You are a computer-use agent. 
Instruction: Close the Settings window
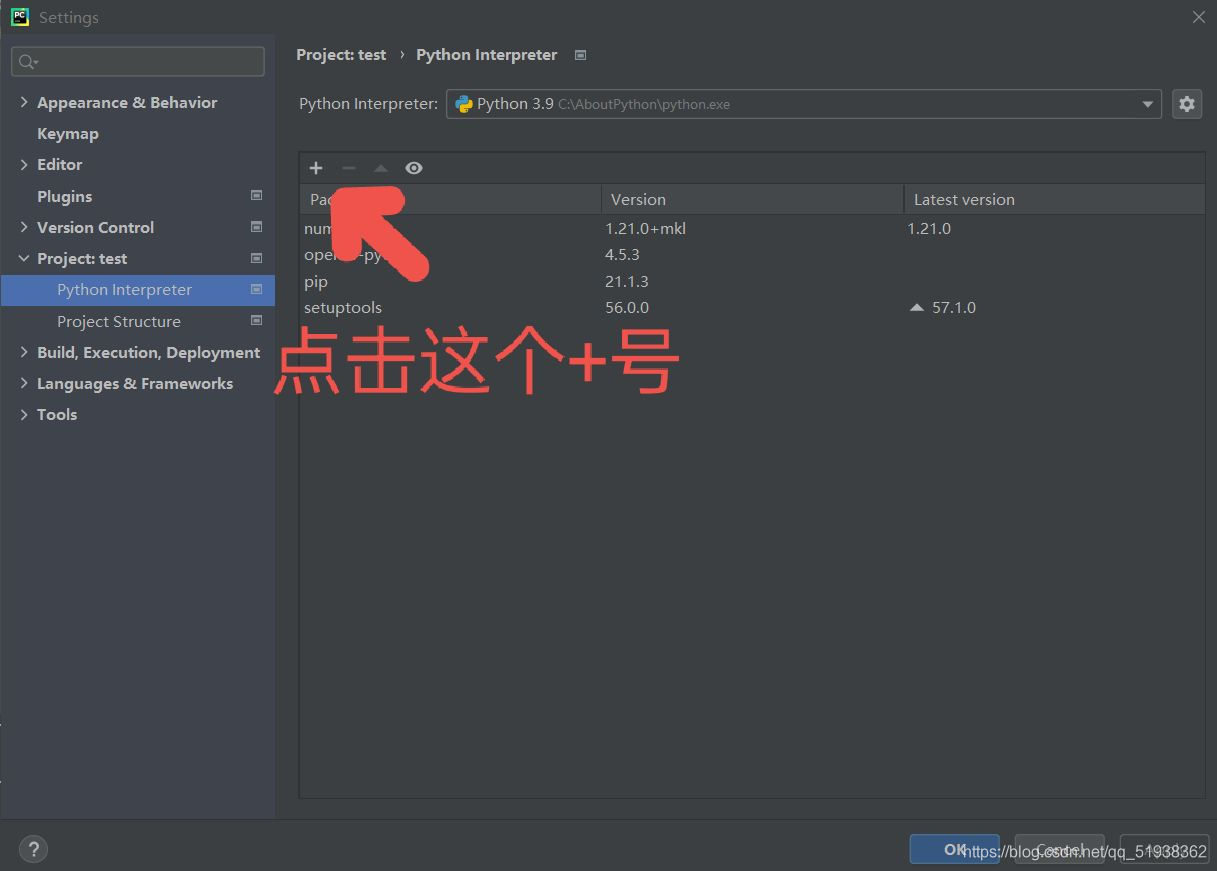[x=1199, y=17]
